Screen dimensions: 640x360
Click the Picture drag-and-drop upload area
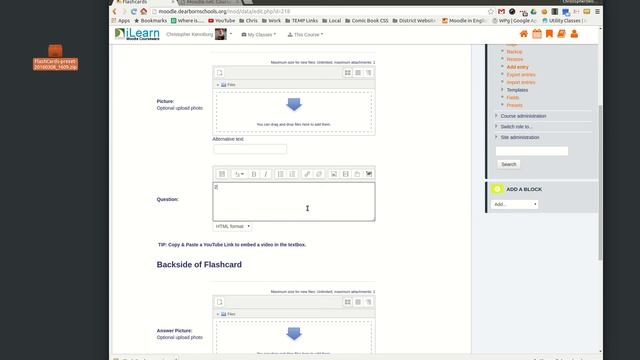tap(293, 112)
